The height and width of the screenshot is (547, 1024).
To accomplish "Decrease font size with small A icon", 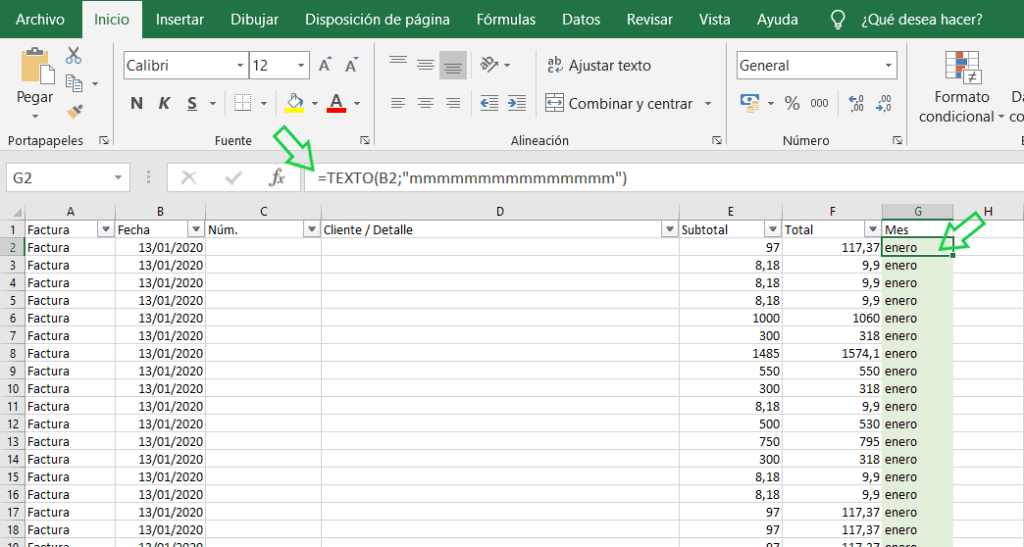I will [x=351, y=65].
